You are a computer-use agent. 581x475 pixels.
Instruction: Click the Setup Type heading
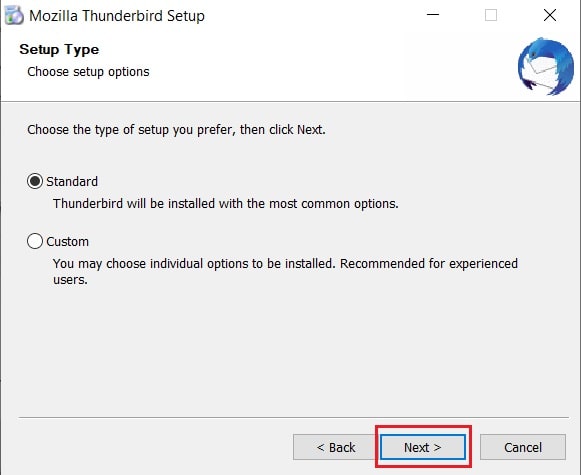coord(59,50)
